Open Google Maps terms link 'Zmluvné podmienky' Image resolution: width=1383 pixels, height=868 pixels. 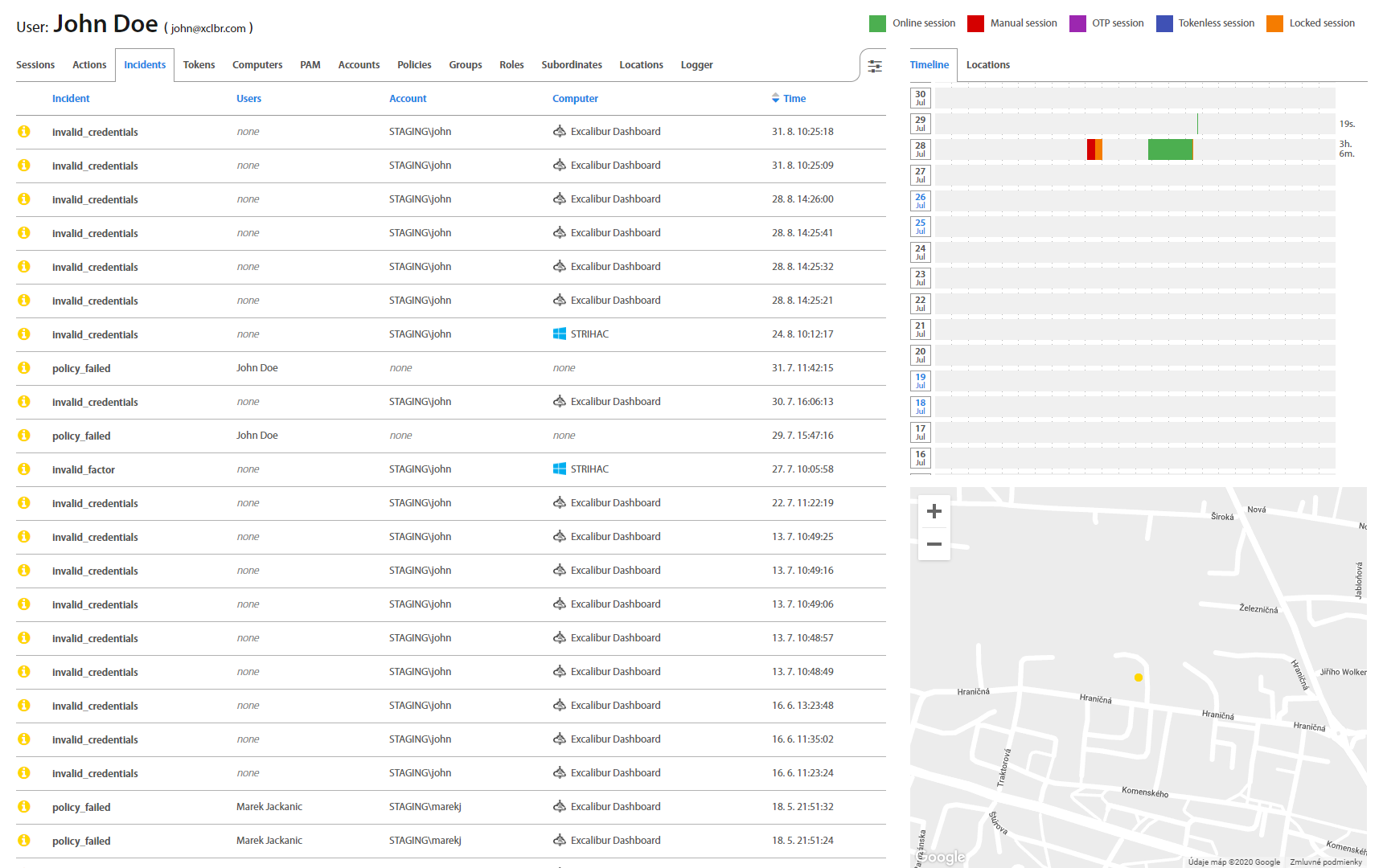(1325, 862)
